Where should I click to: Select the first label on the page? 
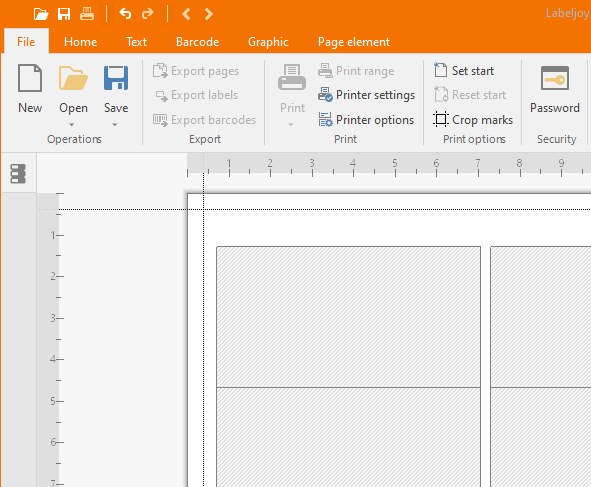[x=348, y=317]
